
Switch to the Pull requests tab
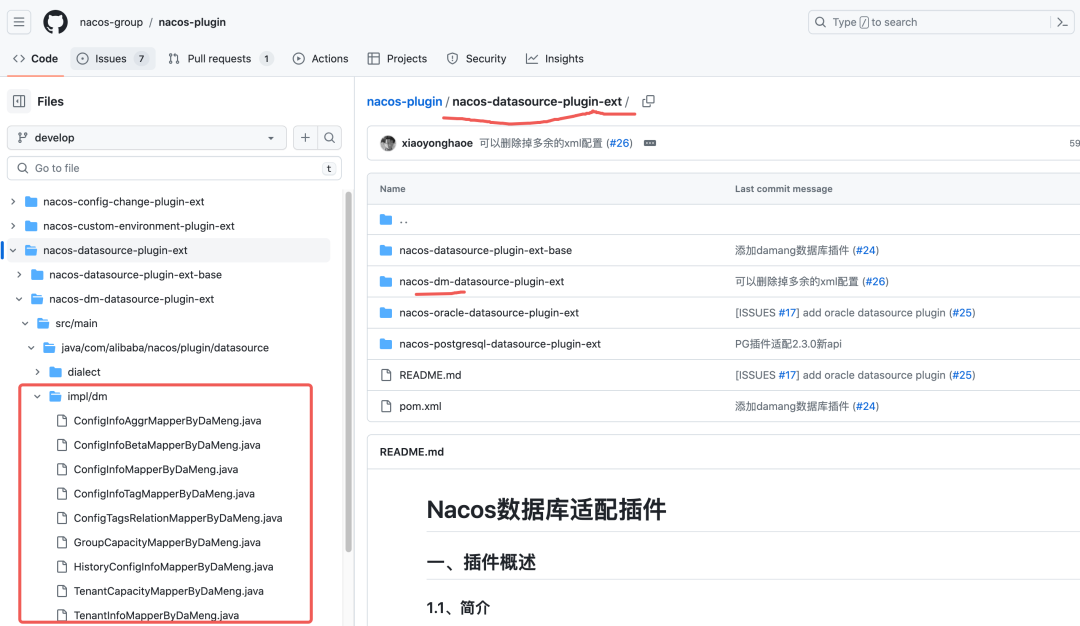(x=220, y=59)
